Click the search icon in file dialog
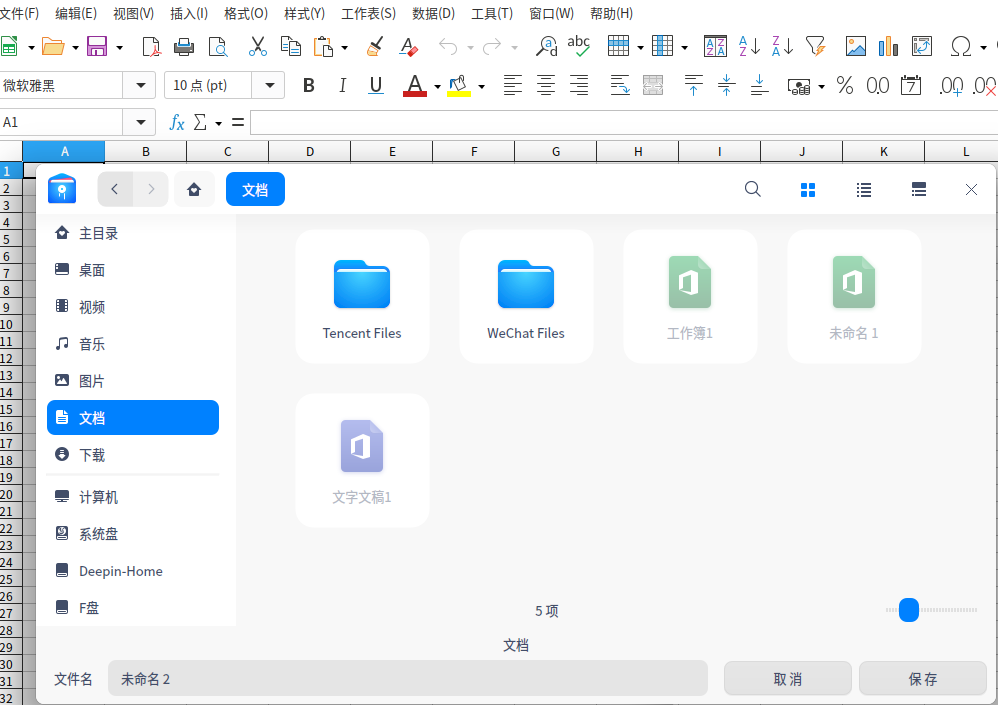The width and height of the screenshot is (998, 705). 753,189
